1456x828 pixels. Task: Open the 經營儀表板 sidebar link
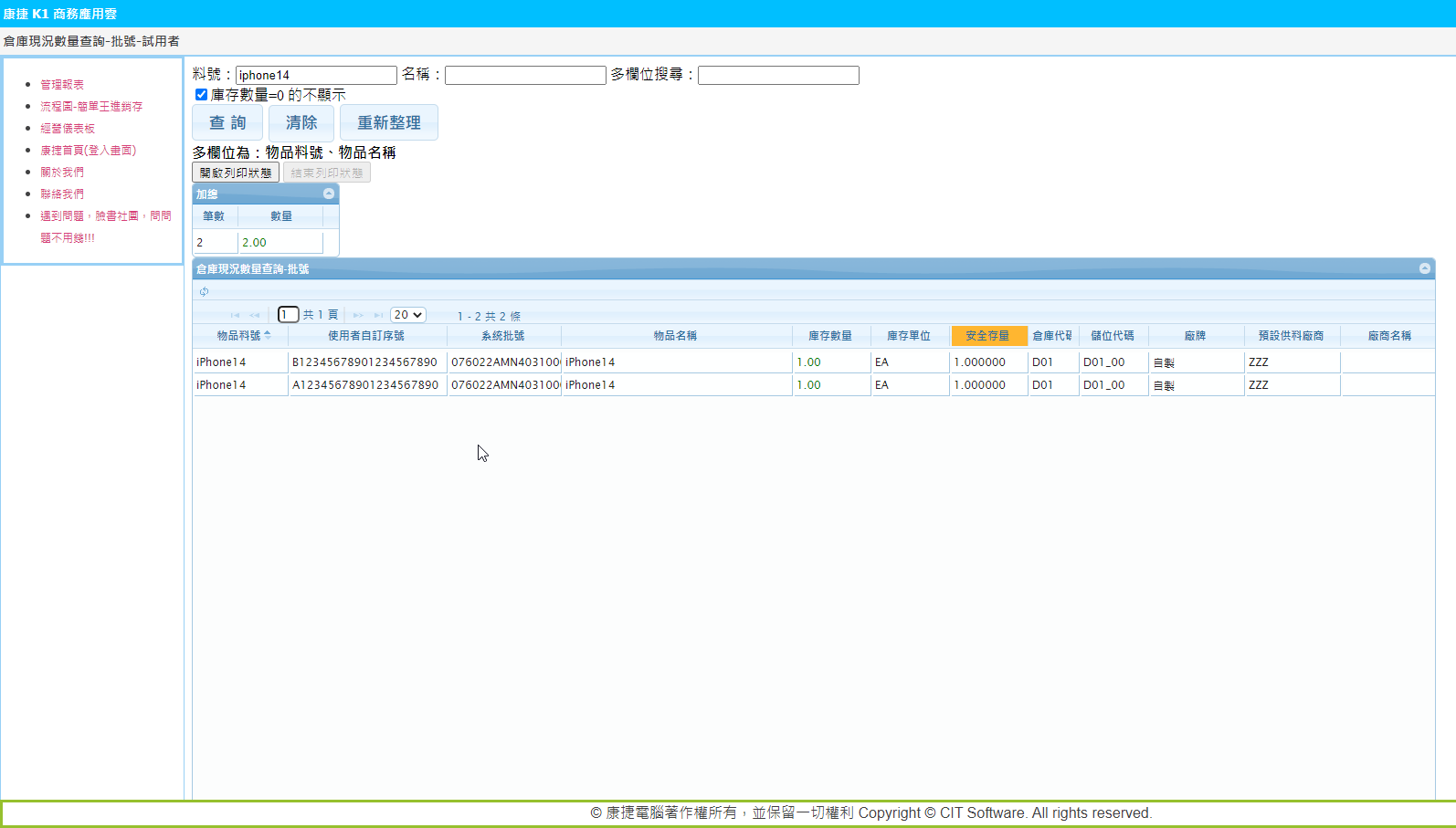[x=68, y=129]
